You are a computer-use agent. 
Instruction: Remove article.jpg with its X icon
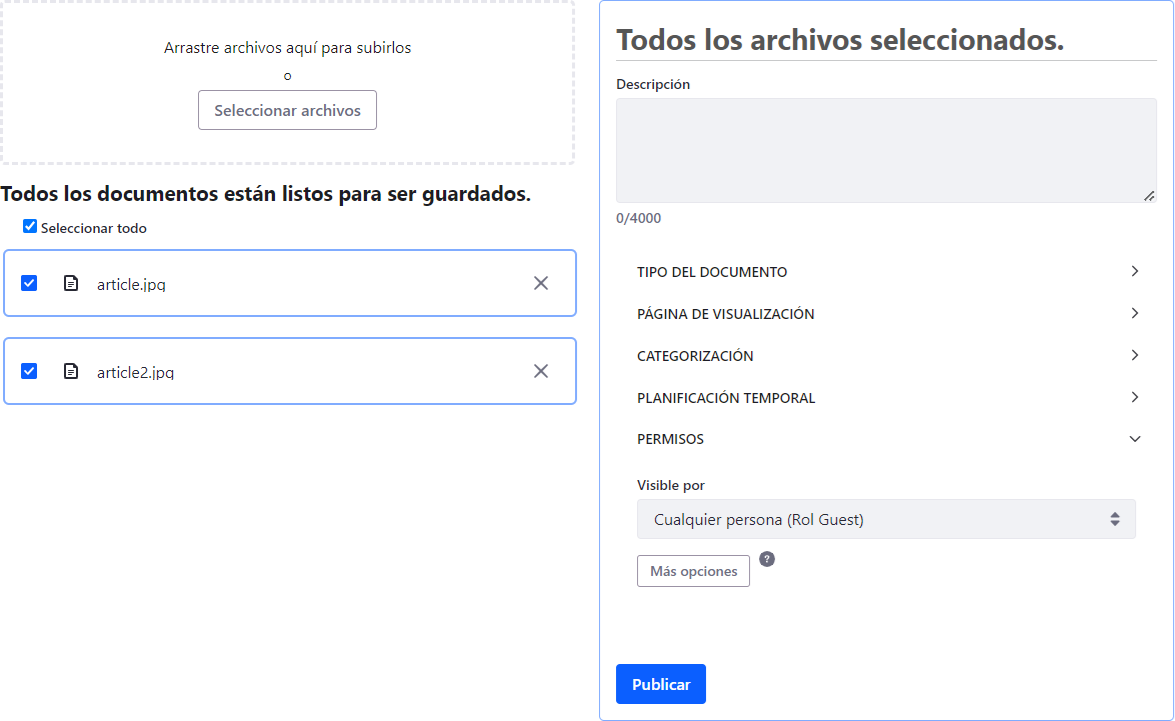[x=540, y=283]
